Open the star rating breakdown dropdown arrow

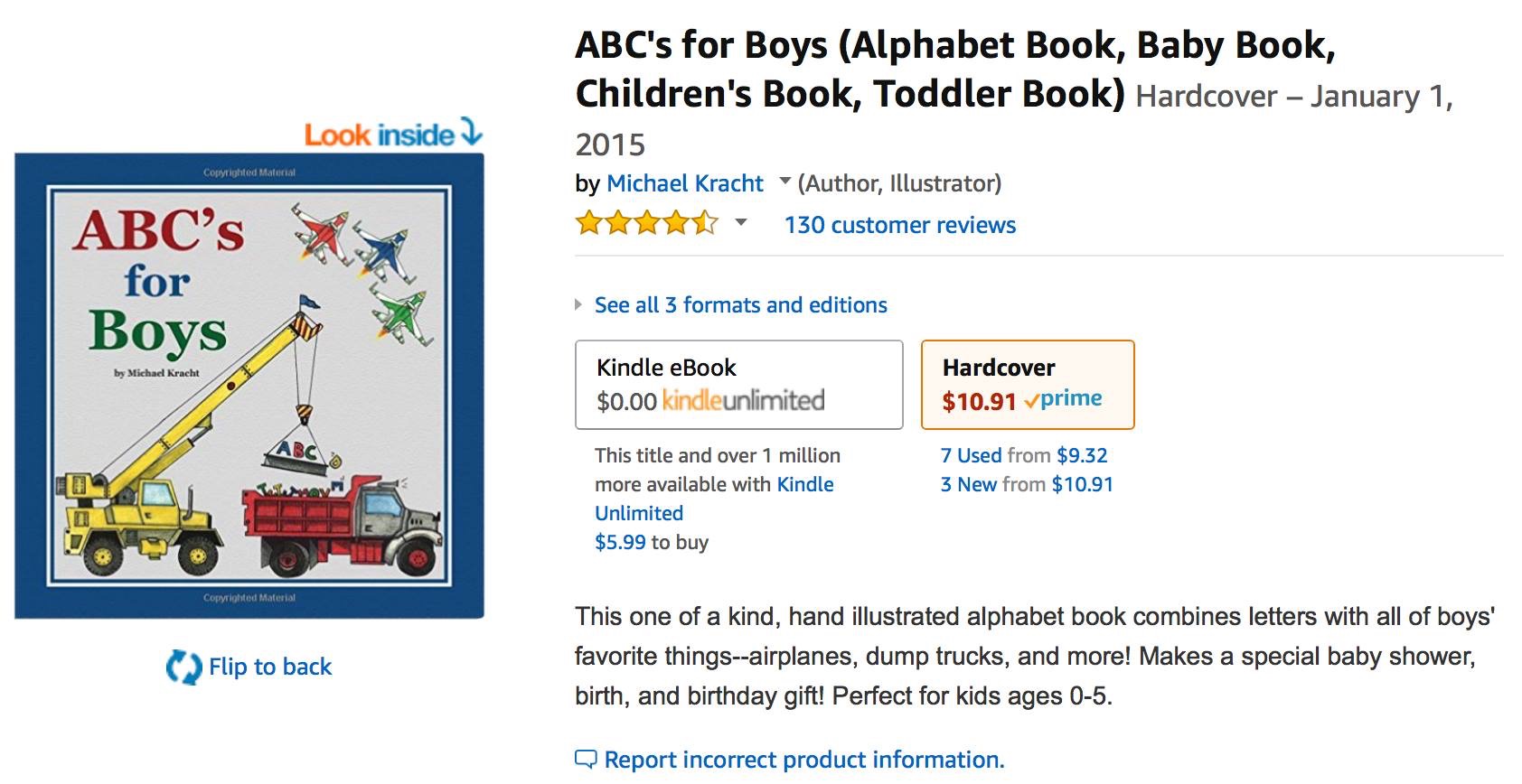[x=741, y=222]
